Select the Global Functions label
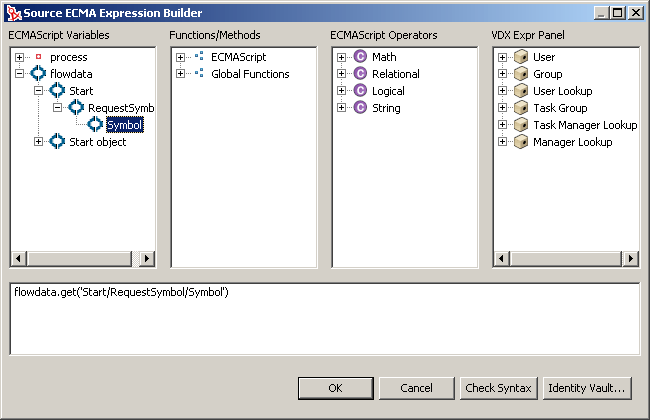The height and width of the screenshot is (420, 650). [250, 74]
